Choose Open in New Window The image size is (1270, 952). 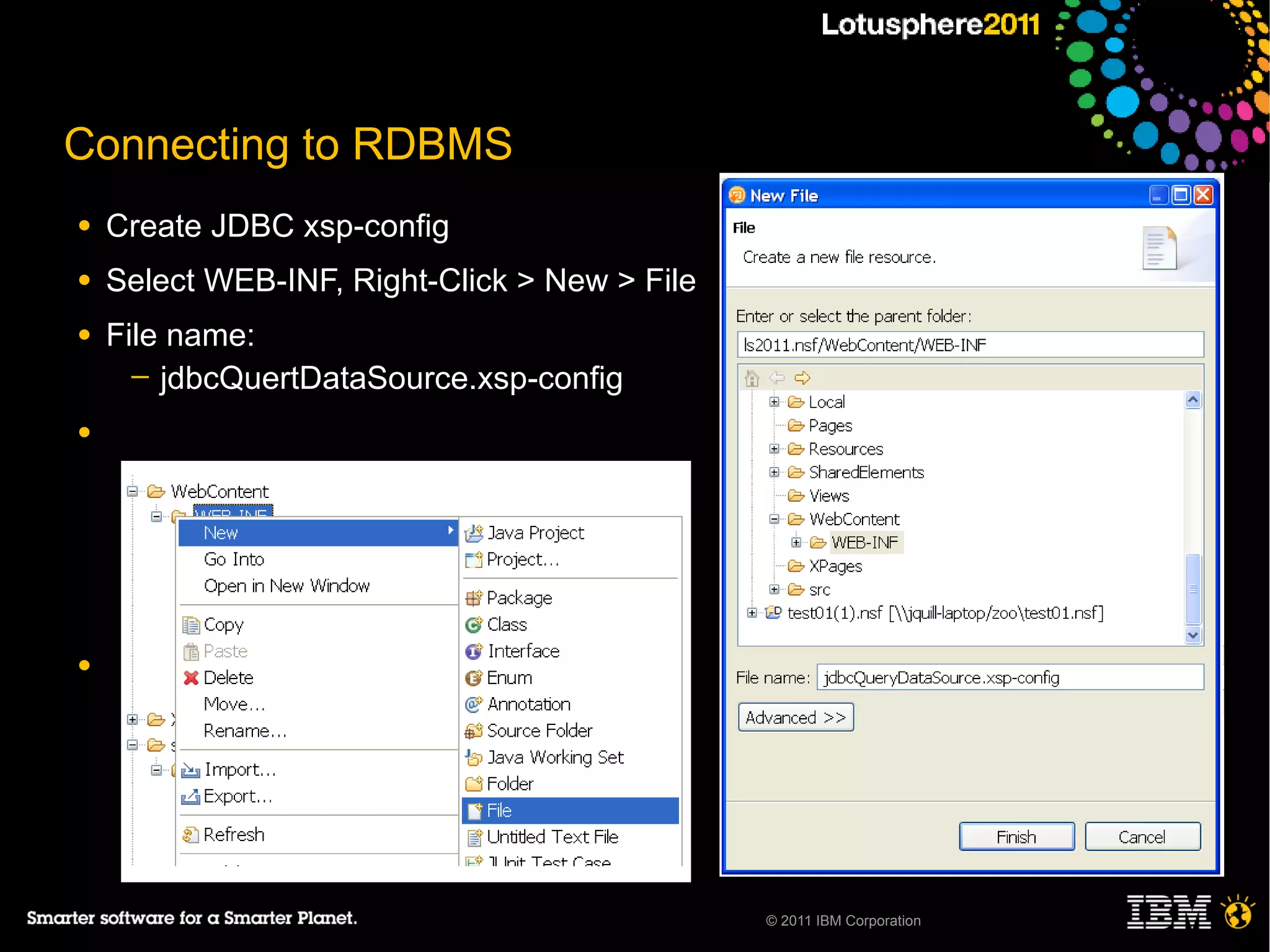286,587
